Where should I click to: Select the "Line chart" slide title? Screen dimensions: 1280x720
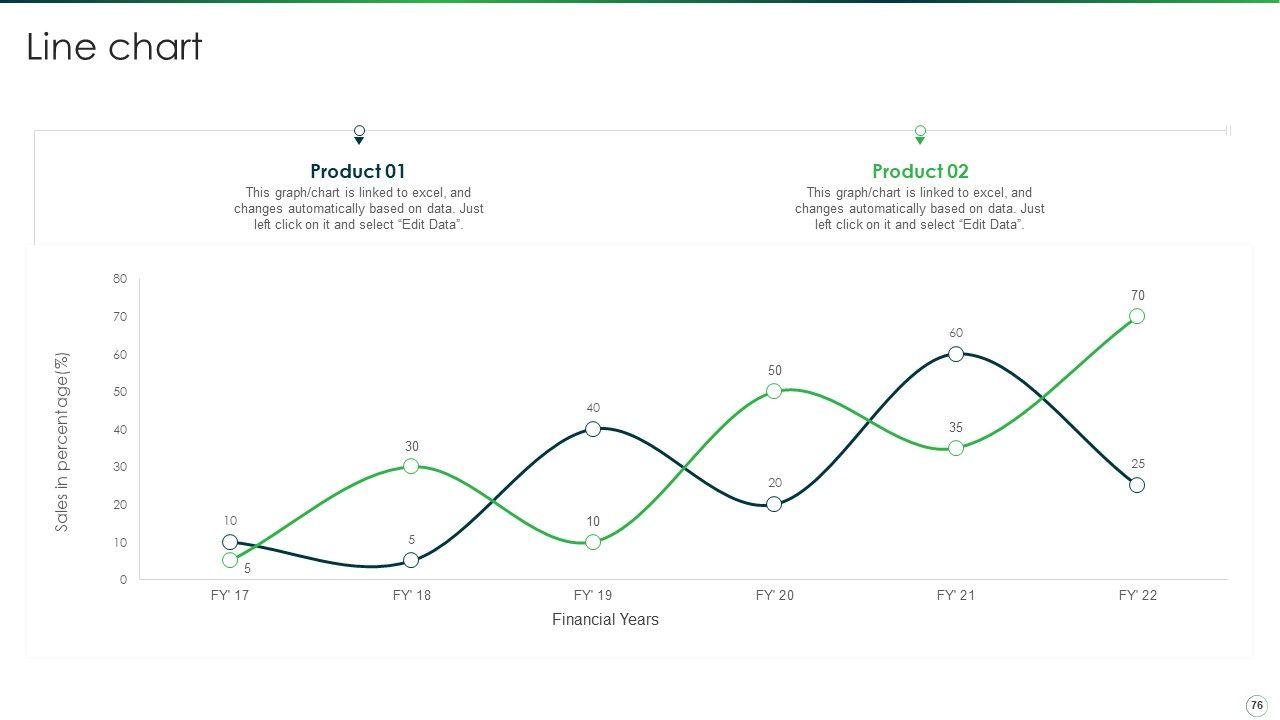tap(114, 47)
